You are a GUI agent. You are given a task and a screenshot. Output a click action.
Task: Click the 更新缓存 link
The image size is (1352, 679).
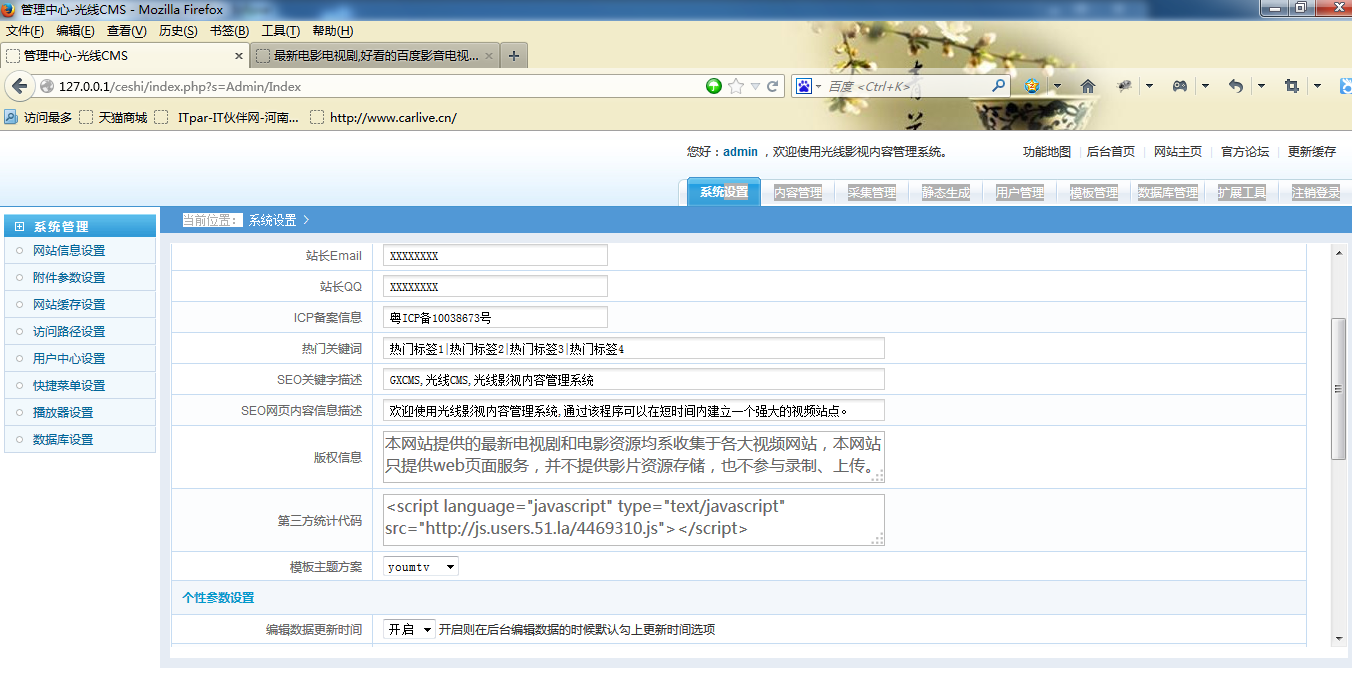point(1312,152)
